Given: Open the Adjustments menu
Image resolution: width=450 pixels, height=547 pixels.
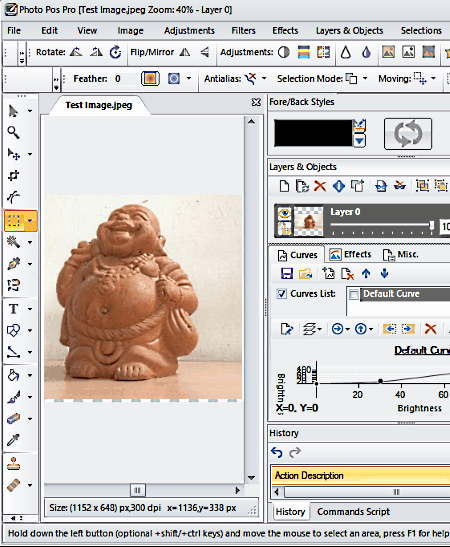Looking at the screenshot, I should [189, 31].
